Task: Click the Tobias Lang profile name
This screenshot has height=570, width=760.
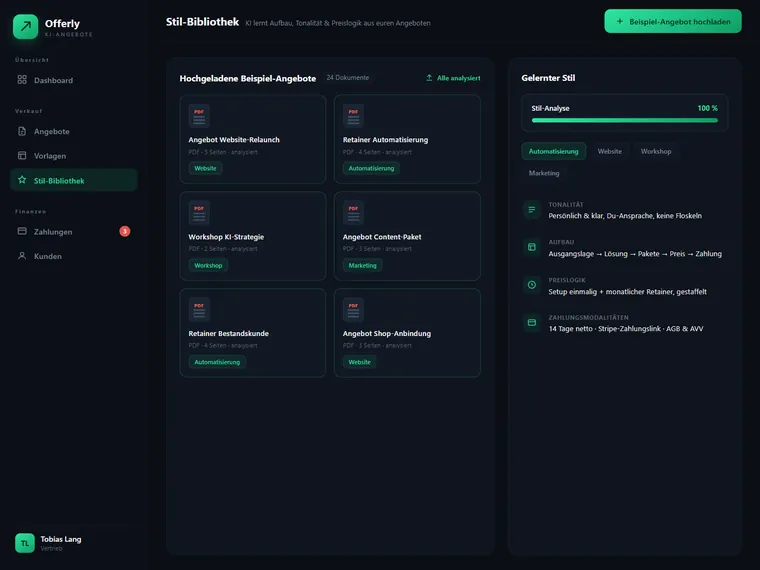Action: click(61, 539)
